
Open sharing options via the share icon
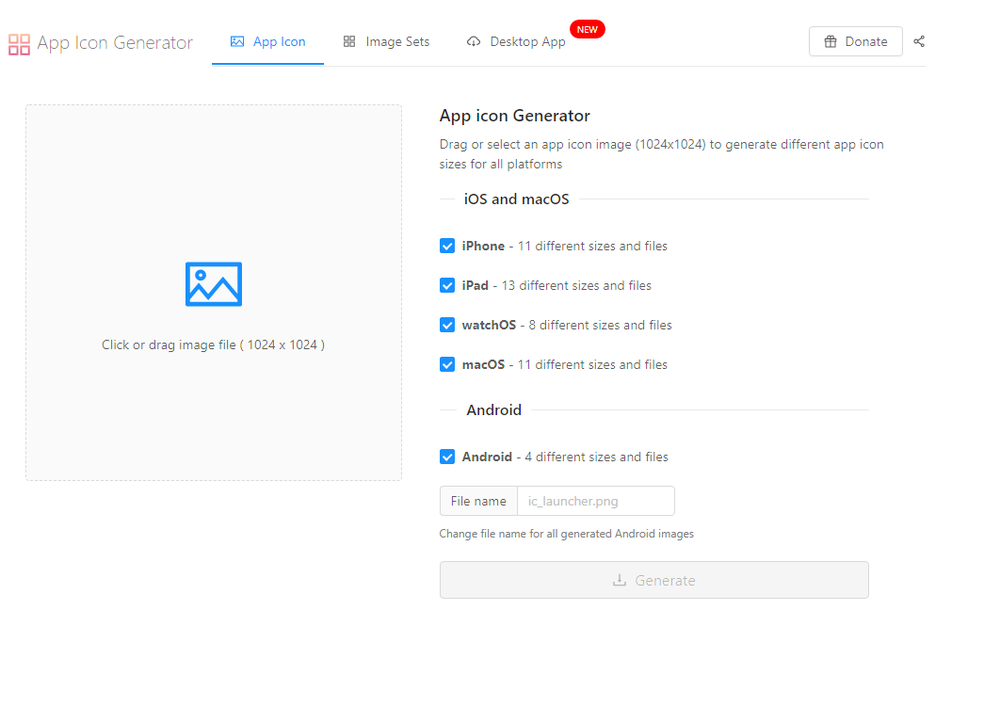[x=919, y=42]
